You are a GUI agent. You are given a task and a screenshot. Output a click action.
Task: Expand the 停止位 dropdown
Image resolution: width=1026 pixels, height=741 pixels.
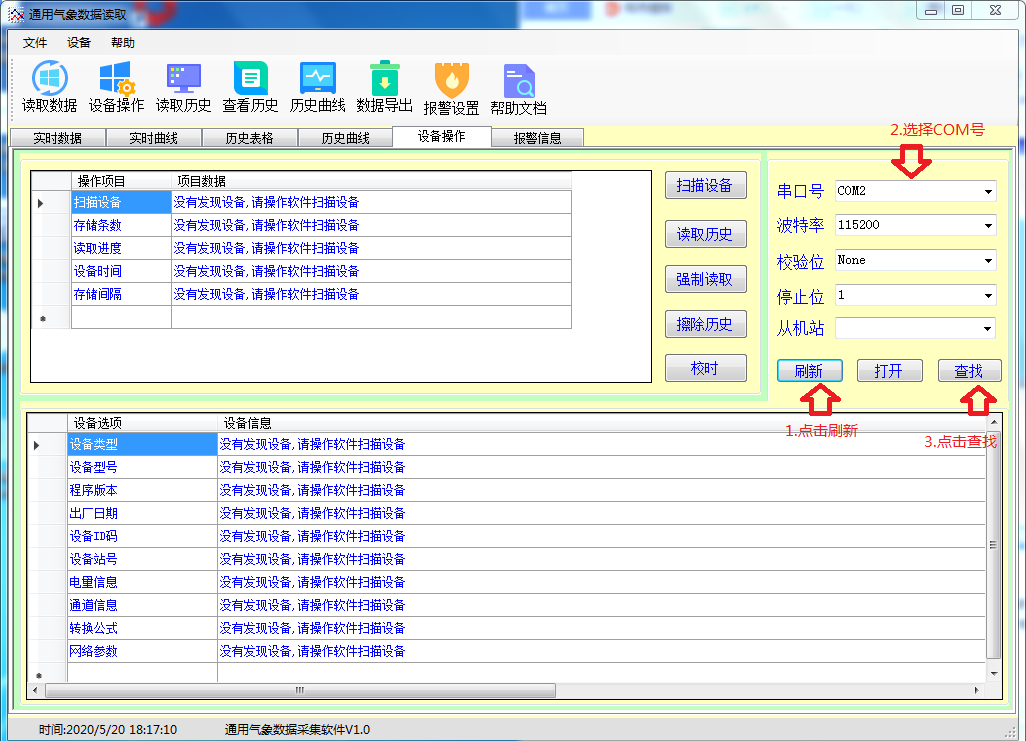(x=987, y=296)
